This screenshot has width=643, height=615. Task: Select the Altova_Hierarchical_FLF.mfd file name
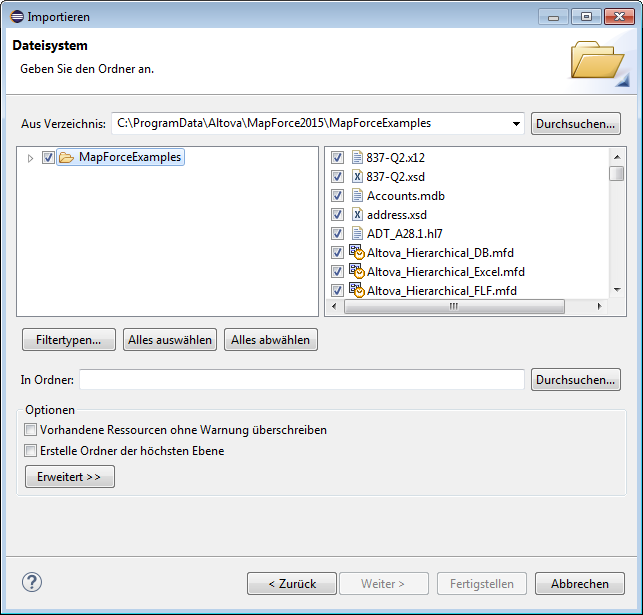pyautogui.click(x=442, y=290)
